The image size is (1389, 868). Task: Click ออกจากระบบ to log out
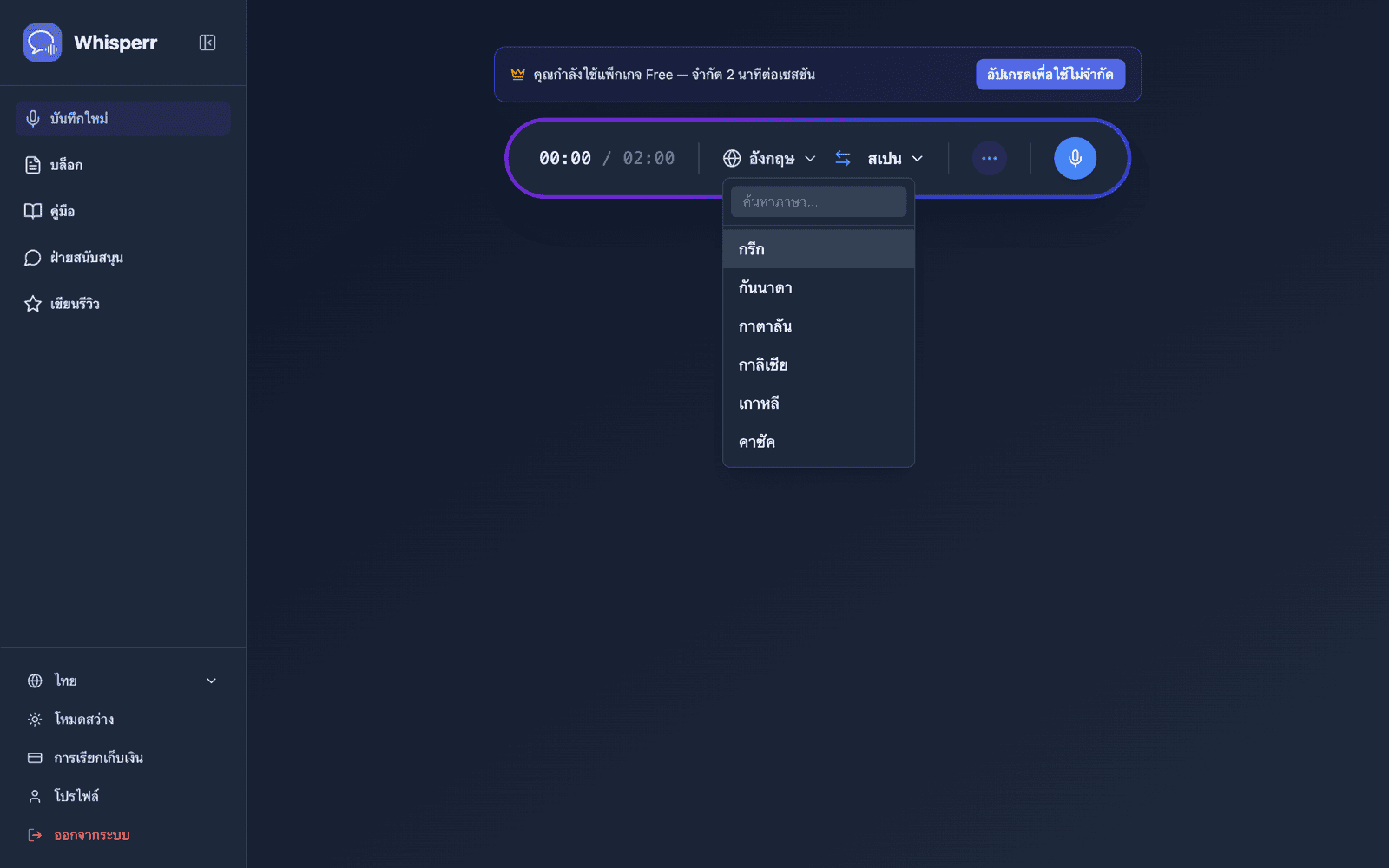click(122, 835)
